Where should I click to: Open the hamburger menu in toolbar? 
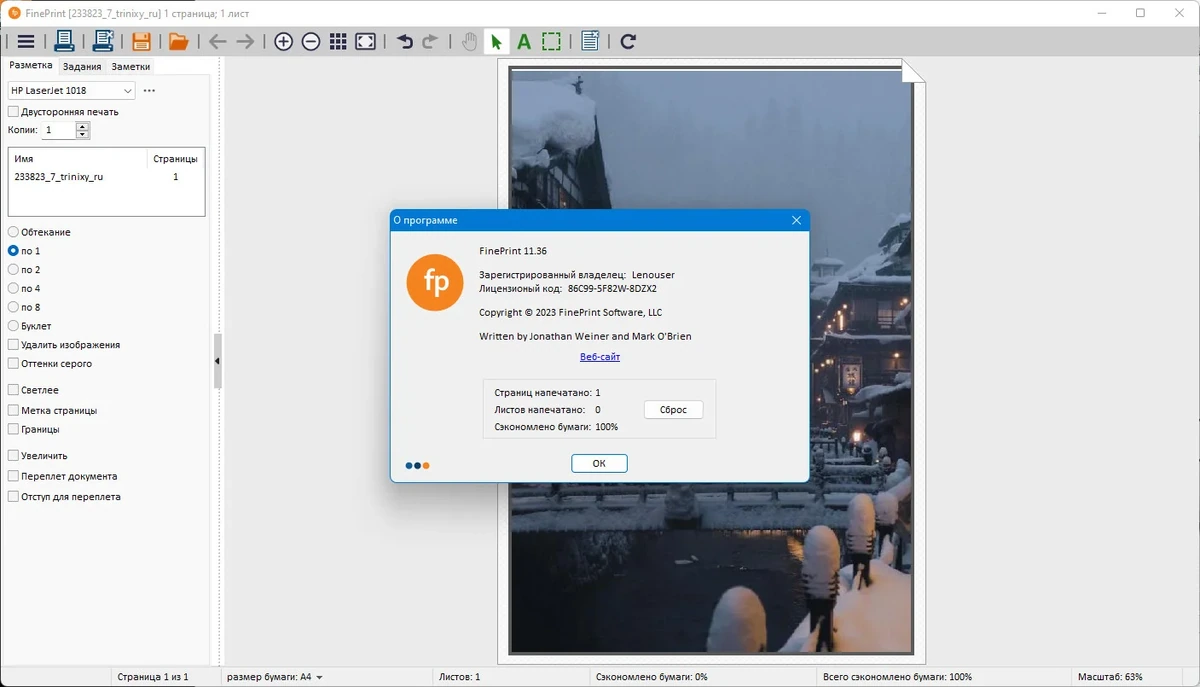(26, 41)
